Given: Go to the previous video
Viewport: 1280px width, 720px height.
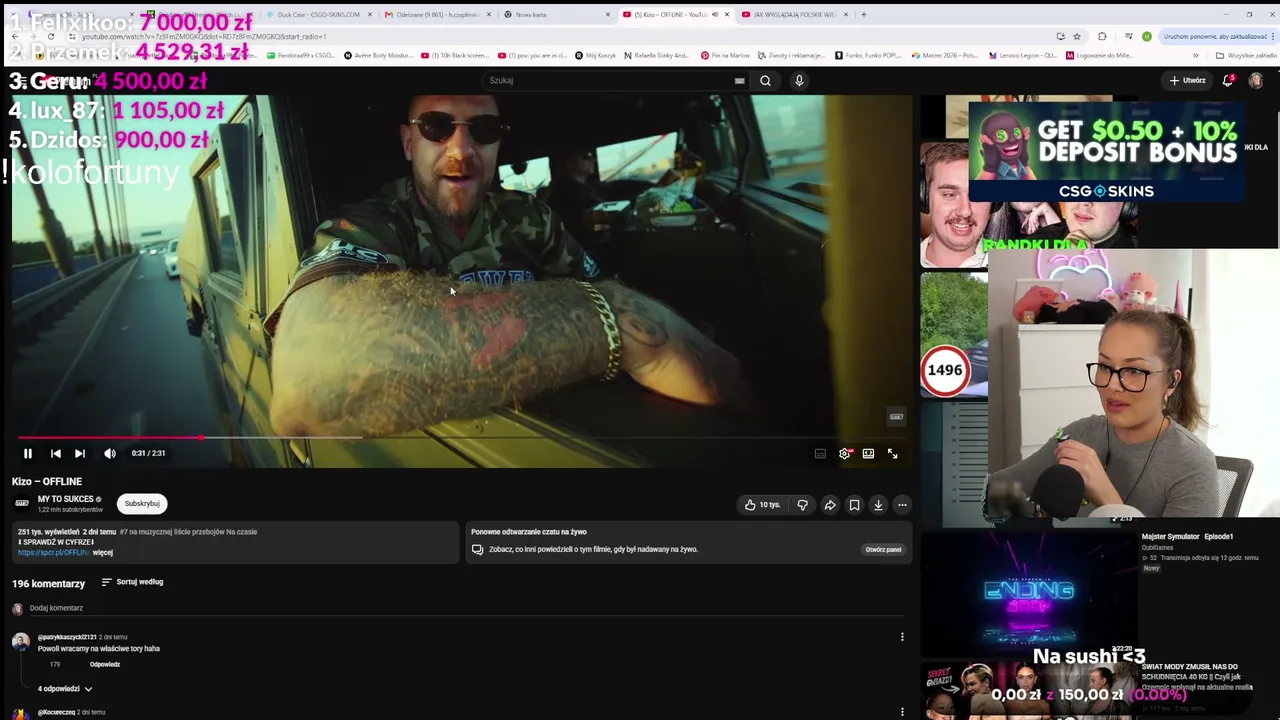Looking at the screenshot, I should (56, 453).
